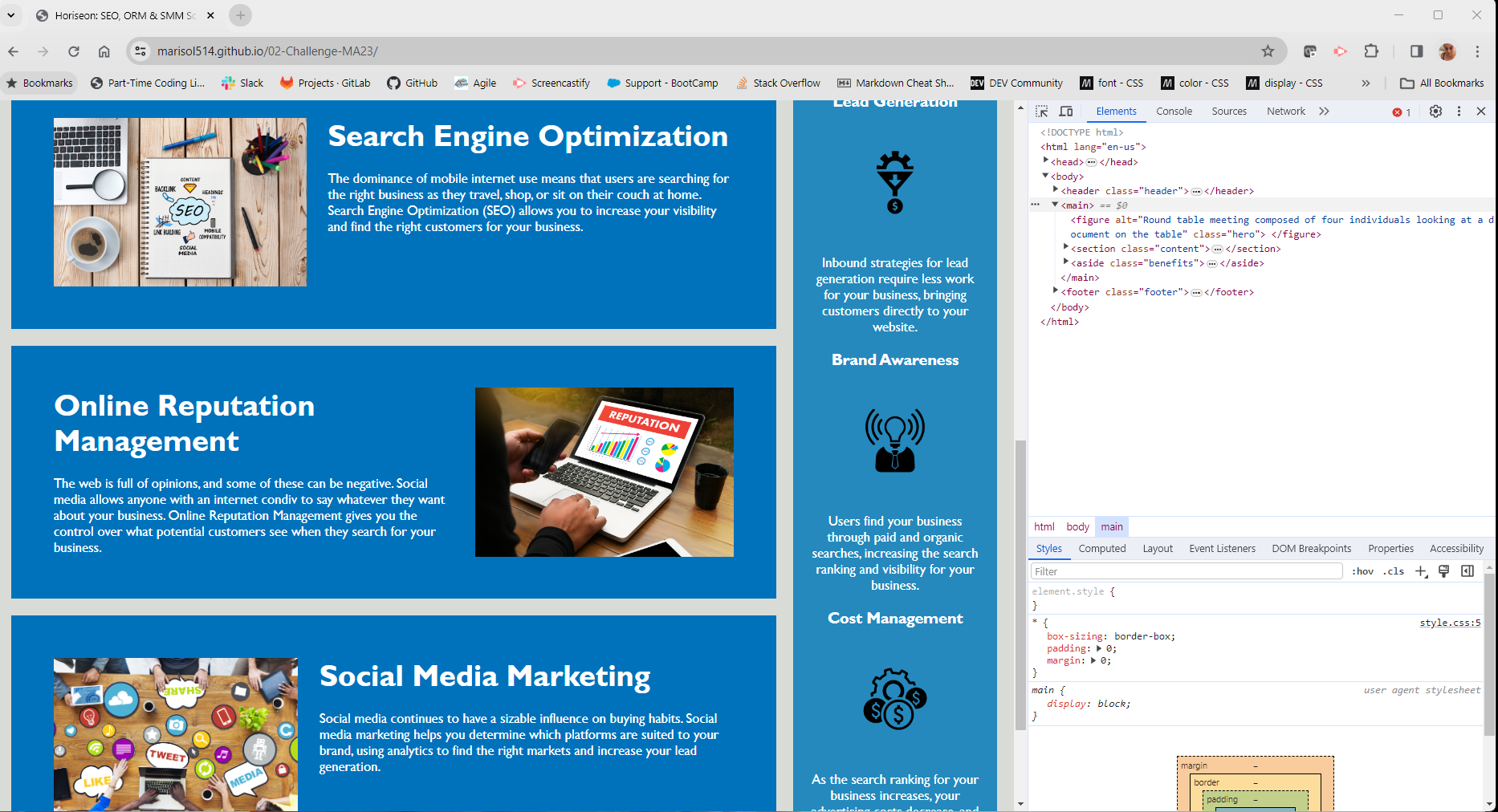Open the Properties tab
This screenshot has width=1498, height=812.
pos(1390,549)
